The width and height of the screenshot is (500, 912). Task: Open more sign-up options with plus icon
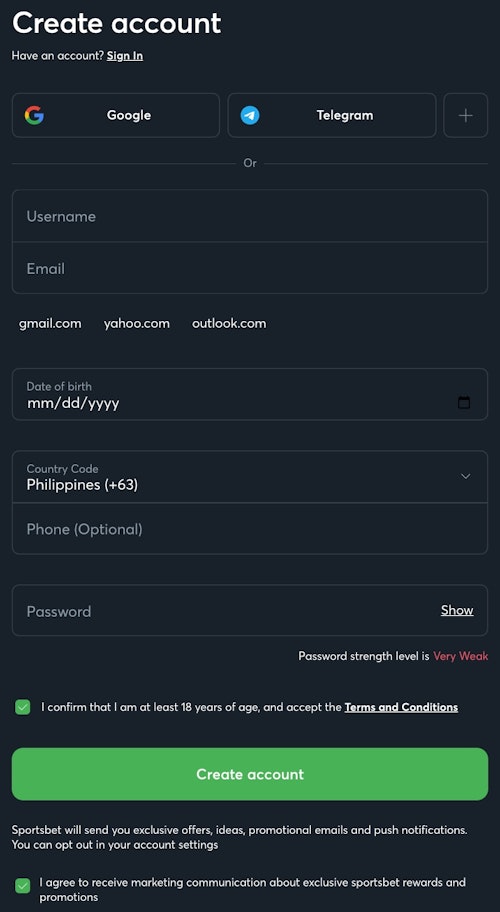(466, 115)
